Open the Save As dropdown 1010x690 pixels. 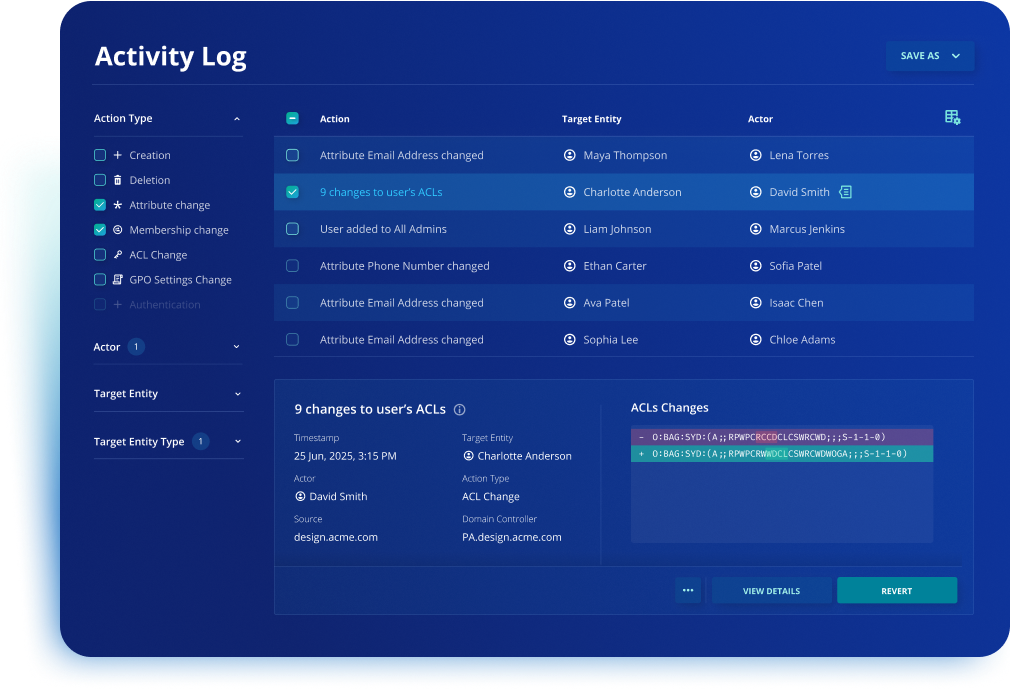(929, 56)
